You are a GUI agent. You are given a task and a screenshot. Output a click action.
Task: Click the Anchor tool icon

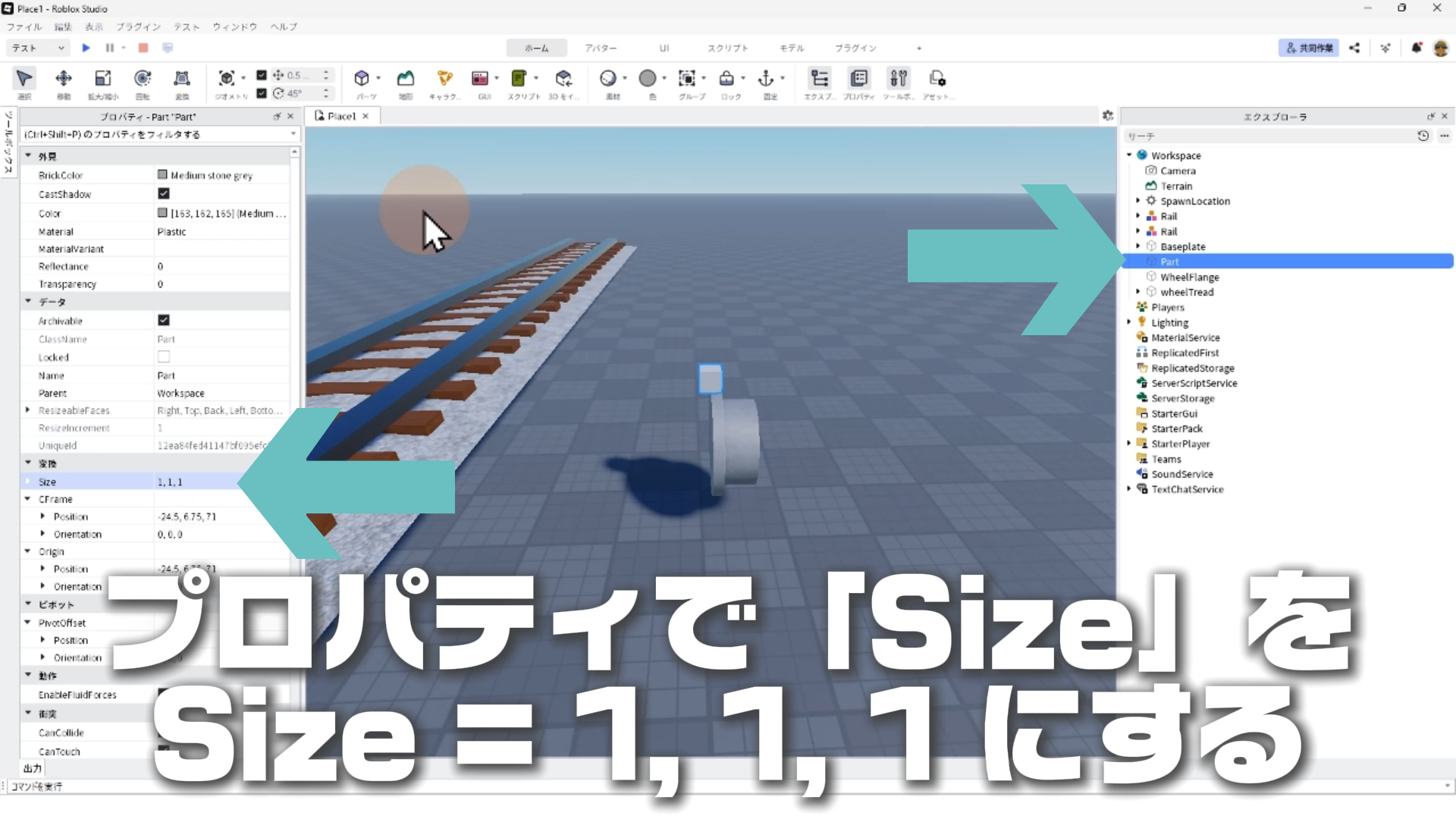coord(766,78)
